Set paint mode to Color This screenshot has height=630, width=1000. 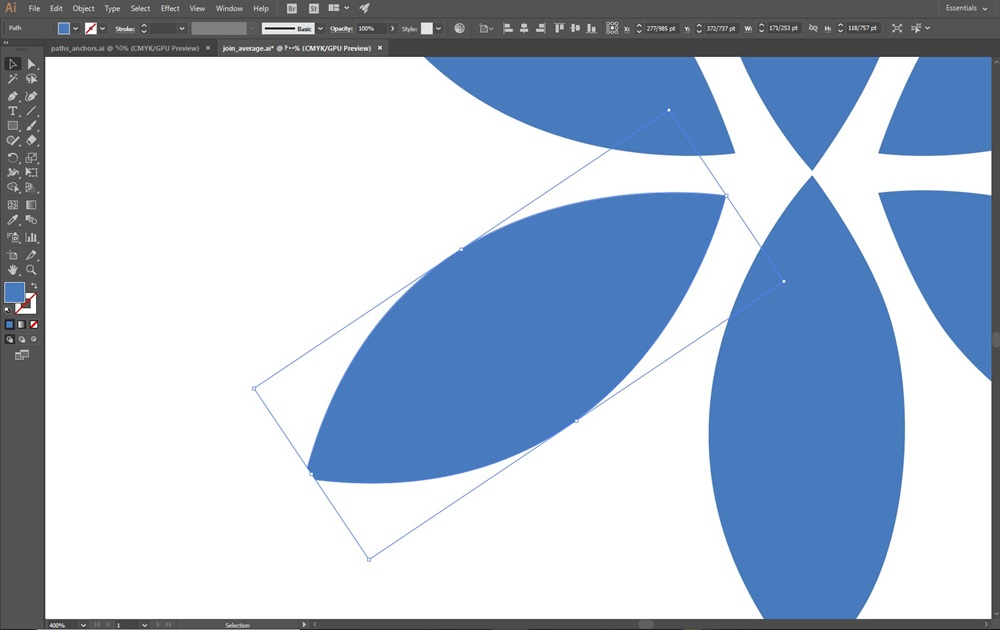click(x=10, y=325)
